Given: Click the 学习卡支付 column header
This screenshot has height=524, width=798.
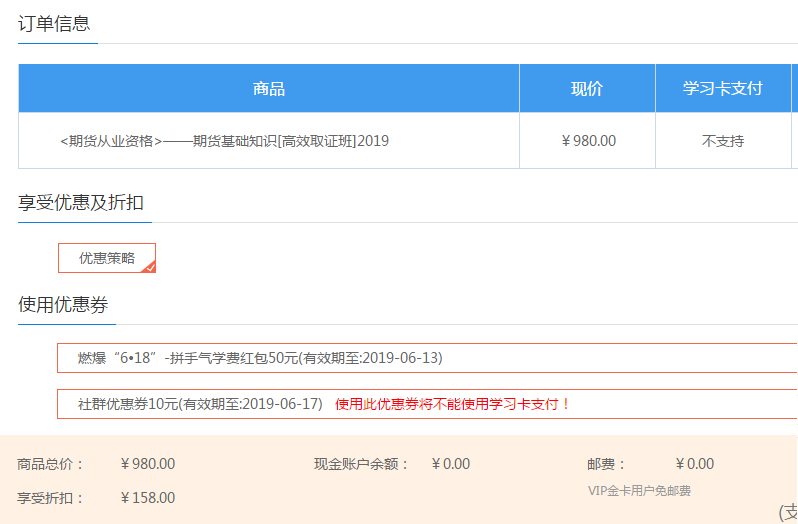Looking at the screenshot, I should click(x=722, y=89).
